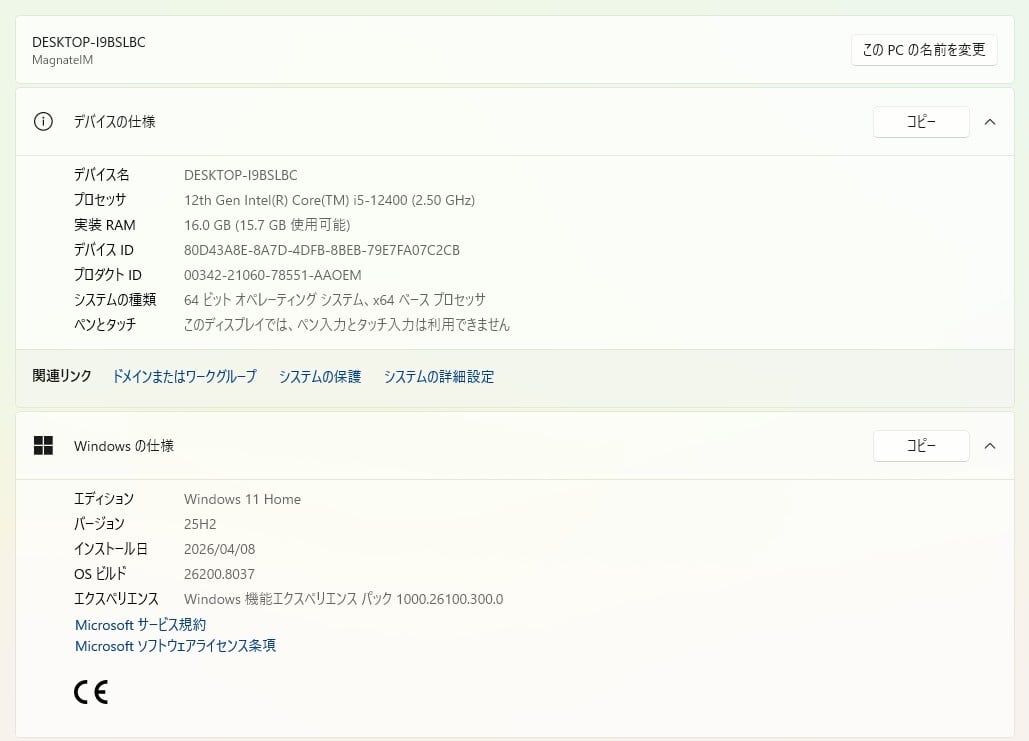This screenshot has width=1029, height=741.
Task: Copy Windows specs with コピー button
Action: [x=921, y=446]
